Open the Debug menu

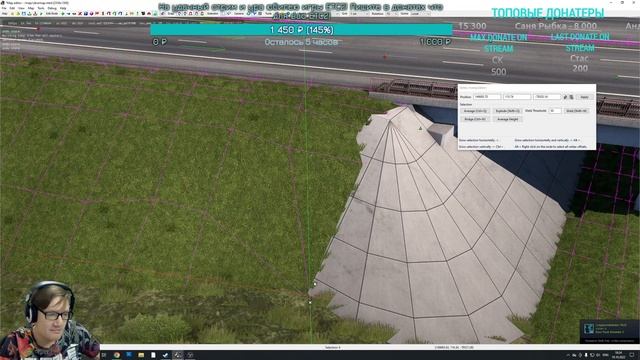52,8
